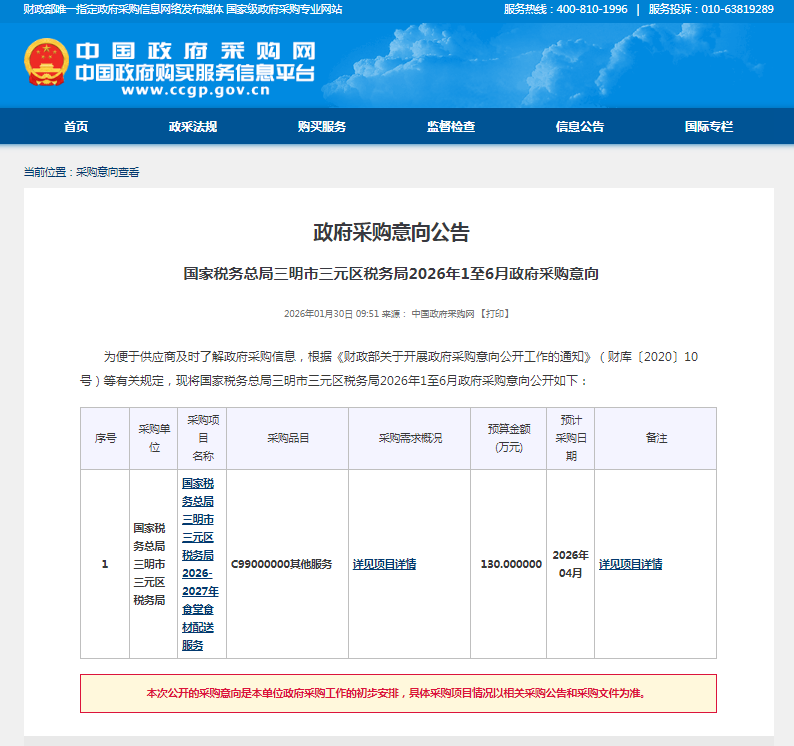This screenshot has width=794, height=746.
Task: Click the www.ccgp.gov.cn address text
Action: (195, 90)
